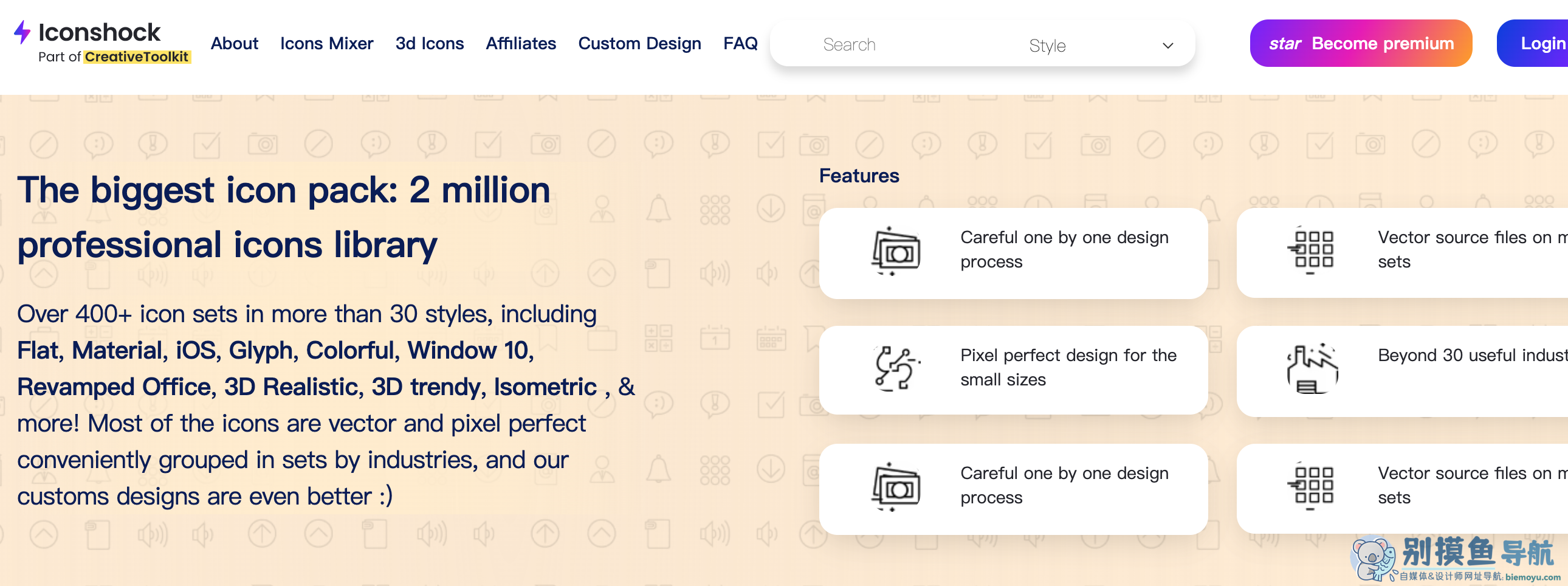Visit the FAQ page
1568x586 pixels.
(x=740, y=44)
